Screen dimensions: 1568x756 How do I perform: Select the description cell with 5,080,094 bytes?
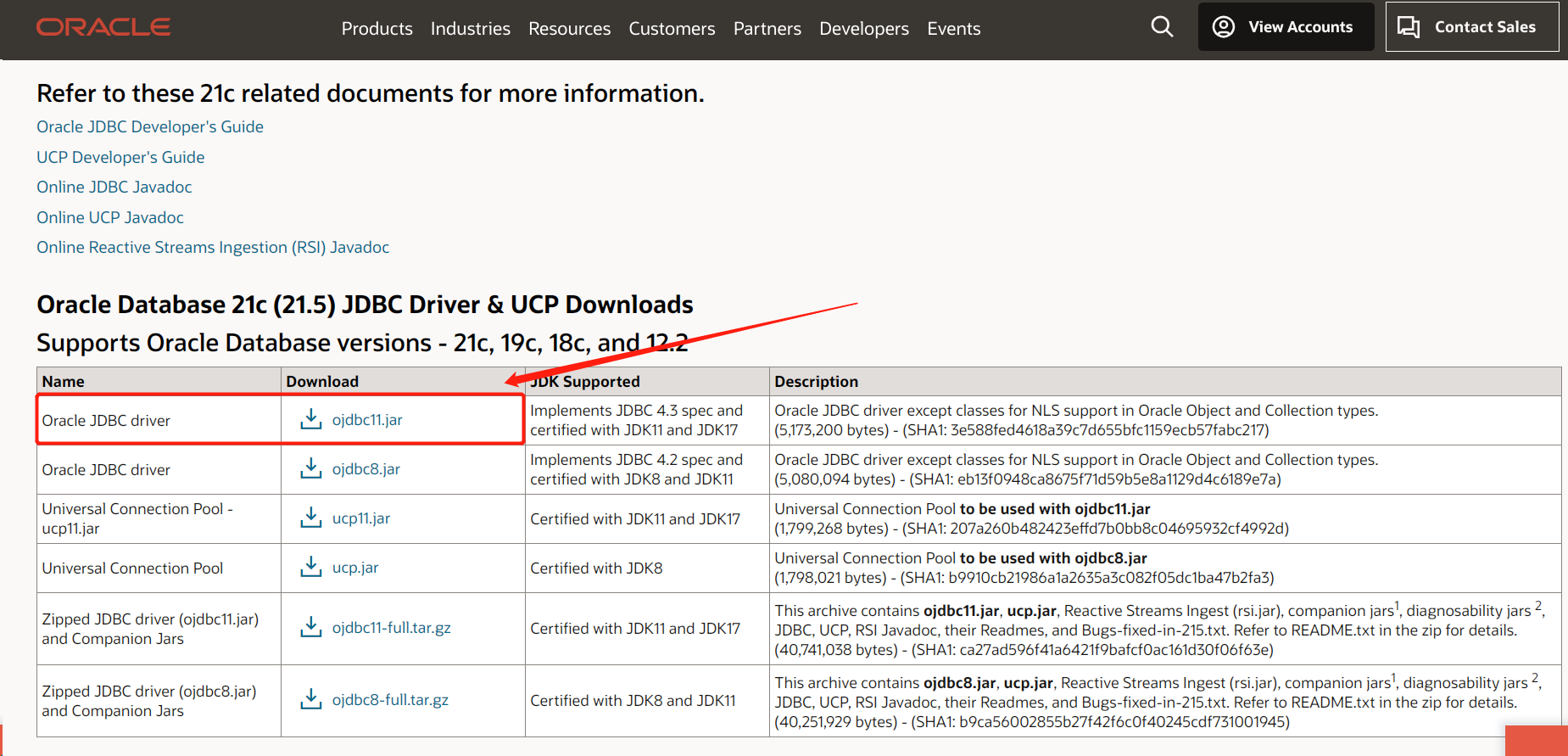[x=1165, y=469]
